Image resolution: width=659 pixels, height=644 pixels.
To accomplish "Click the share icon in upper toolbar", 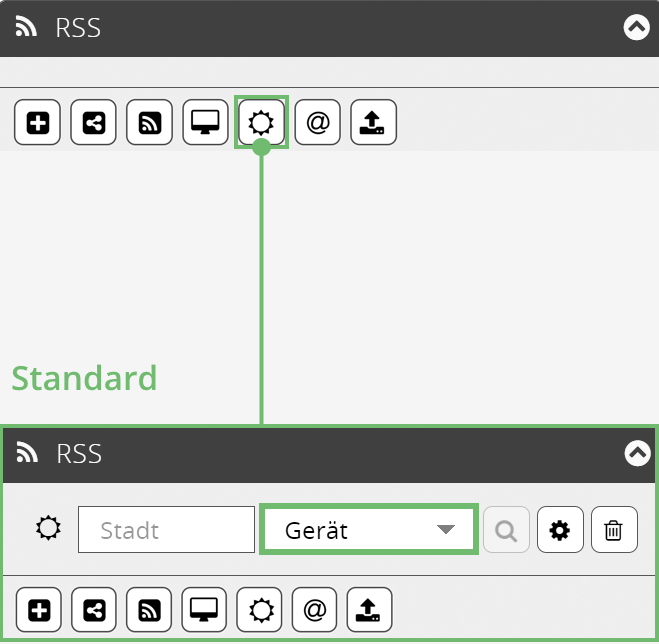I will point(94,123).
